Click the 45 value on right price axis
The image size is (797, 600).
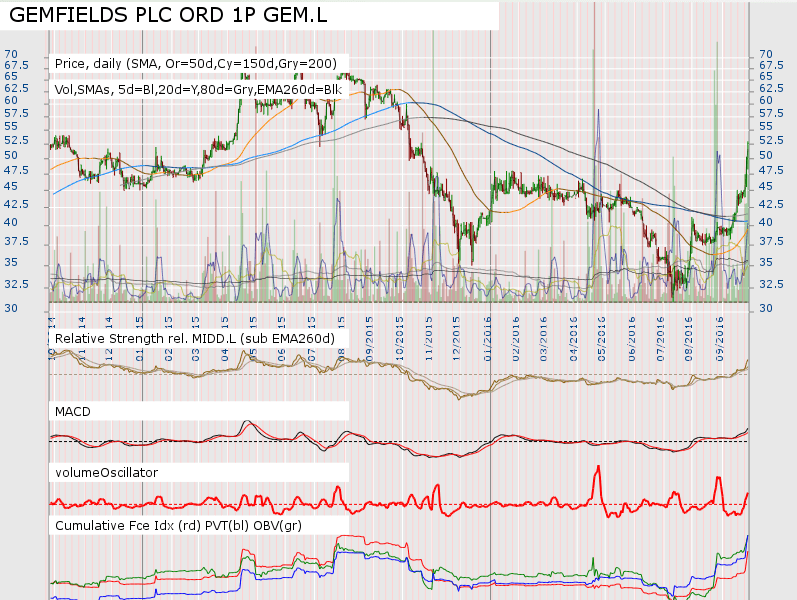[x=765, y=186]
